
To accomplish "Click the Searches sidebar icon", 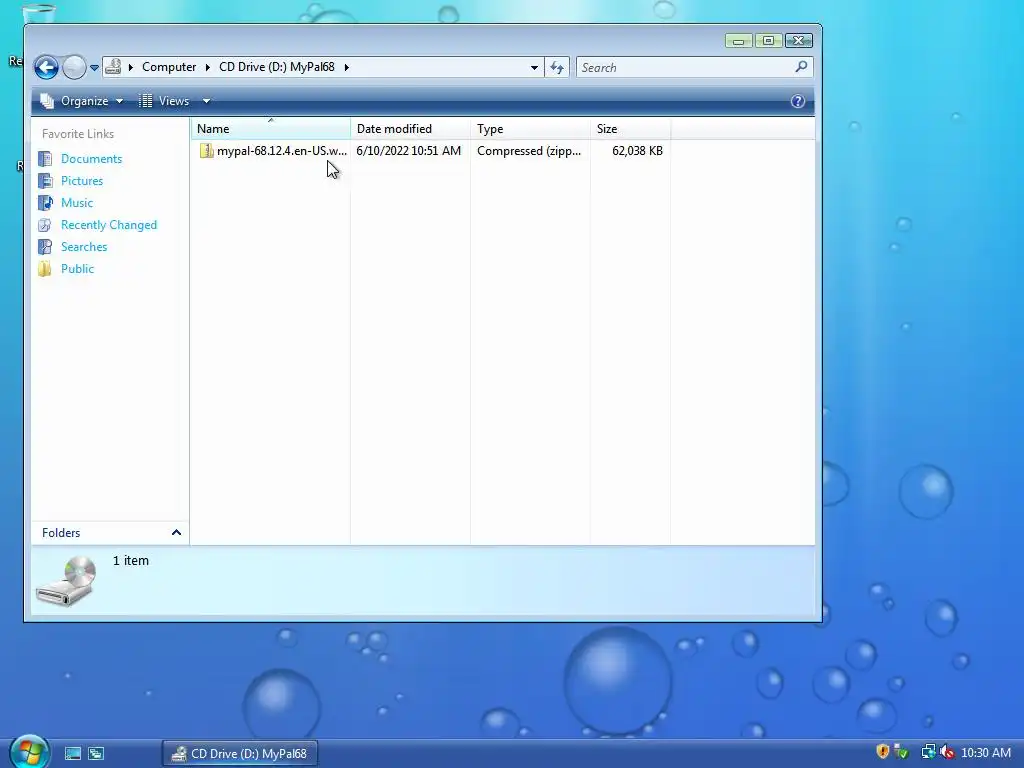I will [45, 247].
